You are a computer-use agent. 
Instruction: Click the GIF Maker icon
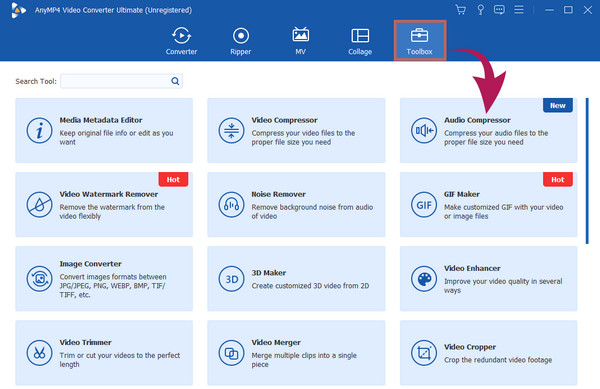(424, 205)
